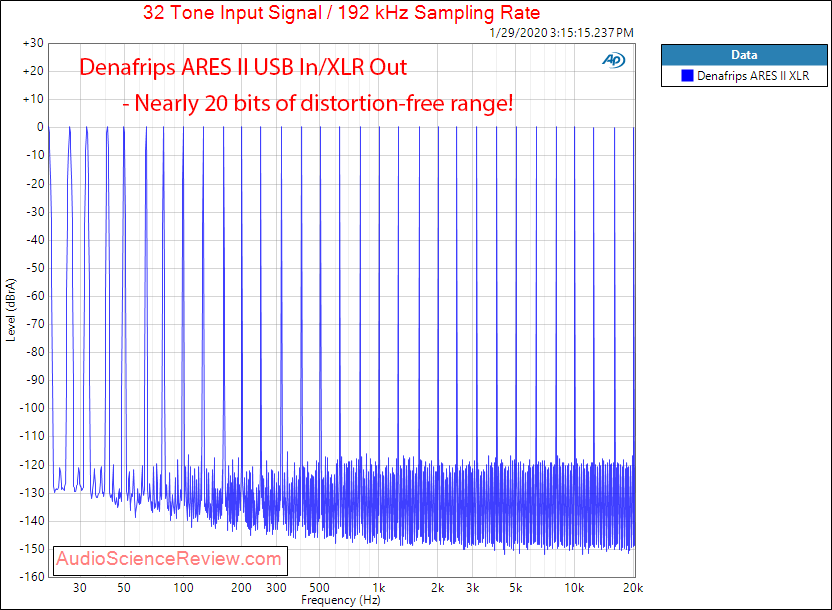
Task: Click the -100 y-axis label
Action: pos(32,408)
